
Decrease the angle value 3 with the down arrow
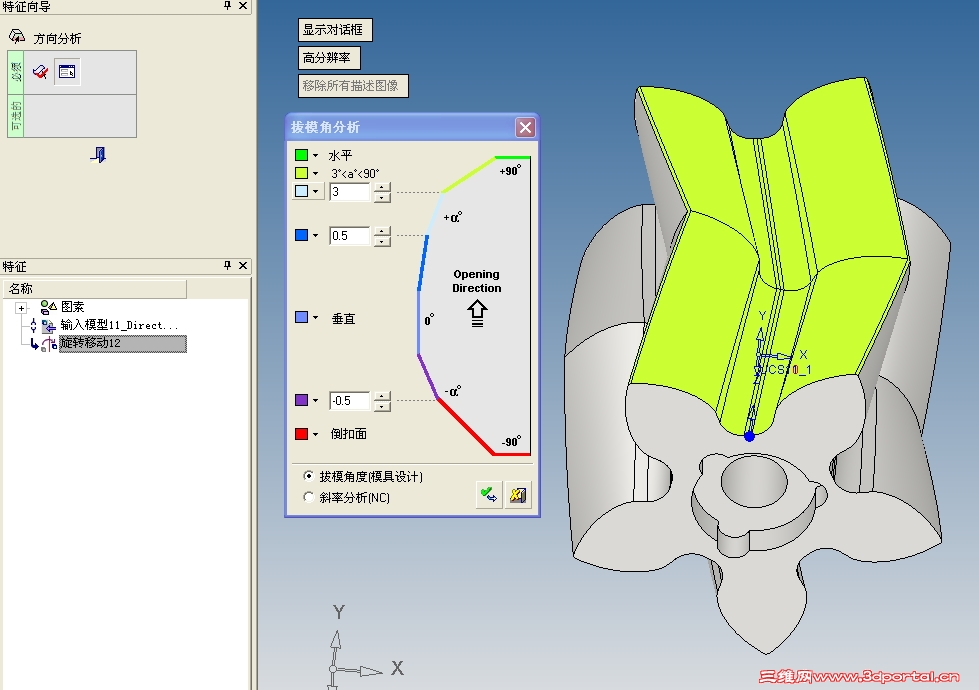click(382, 197)
